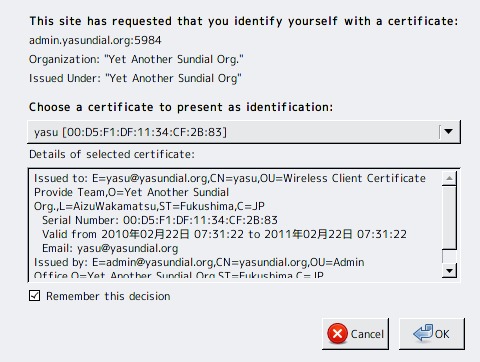Image resolution: width=480 pixels, height=362 pixels.
Task: Click the details scrollbar thumb
Action: 449,218
